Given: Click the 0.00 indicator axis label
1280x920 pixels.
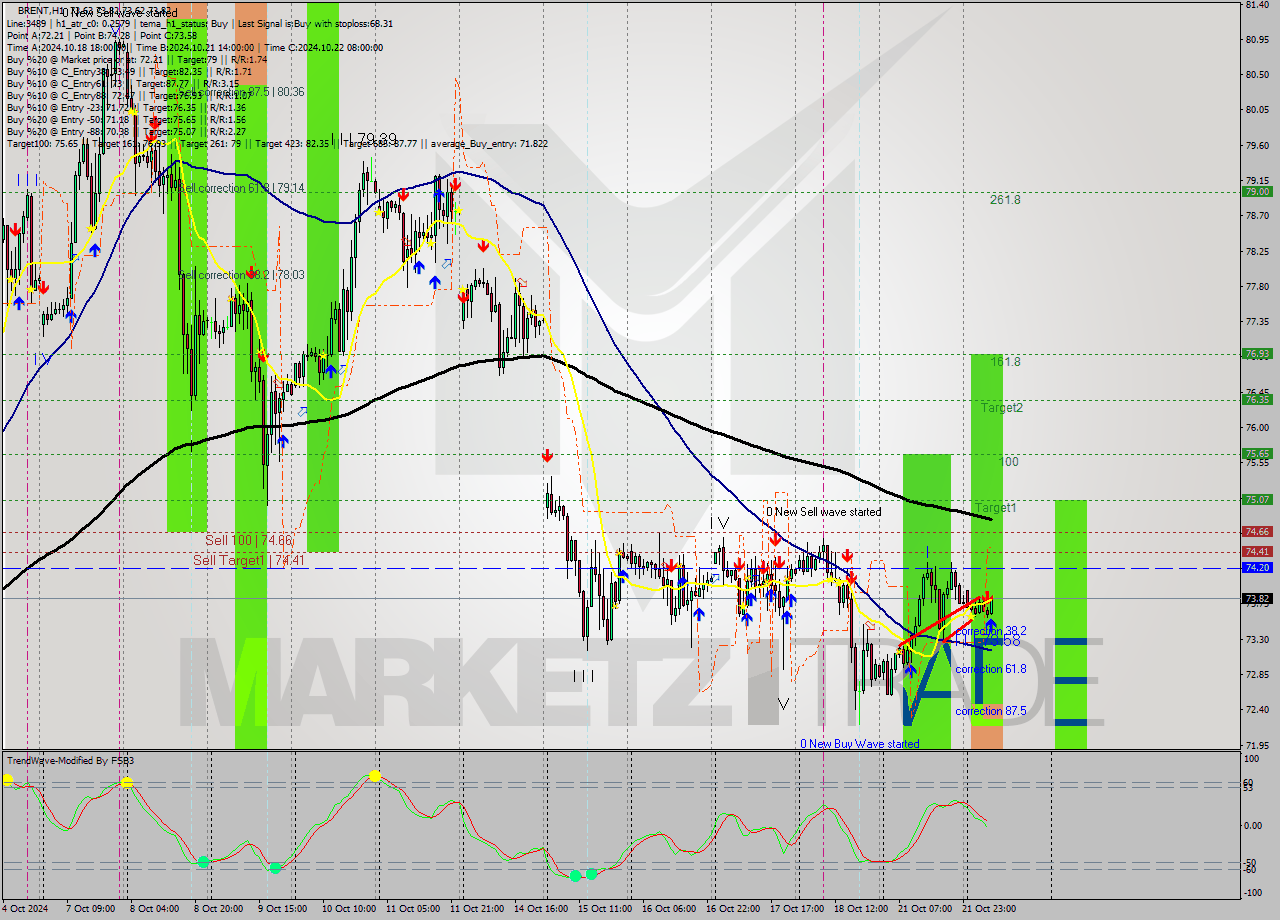Looking at the screenshot, I should [1253, 826].
